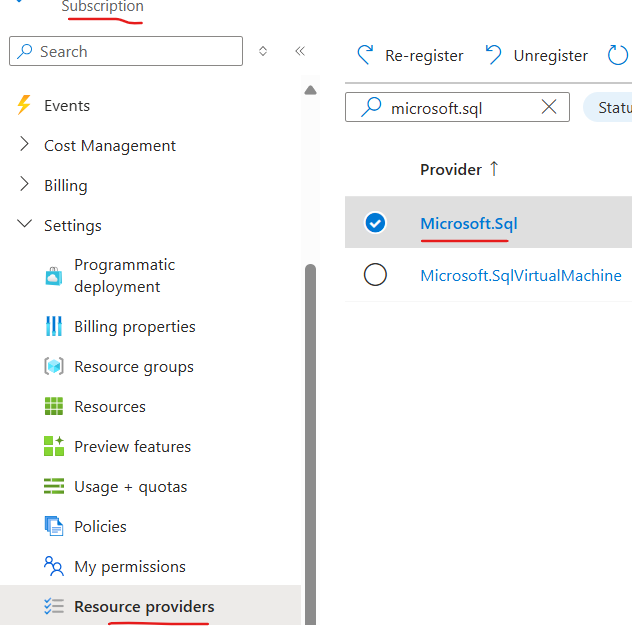Click the up/down expand-collapse menu icon

click(263, 51)
